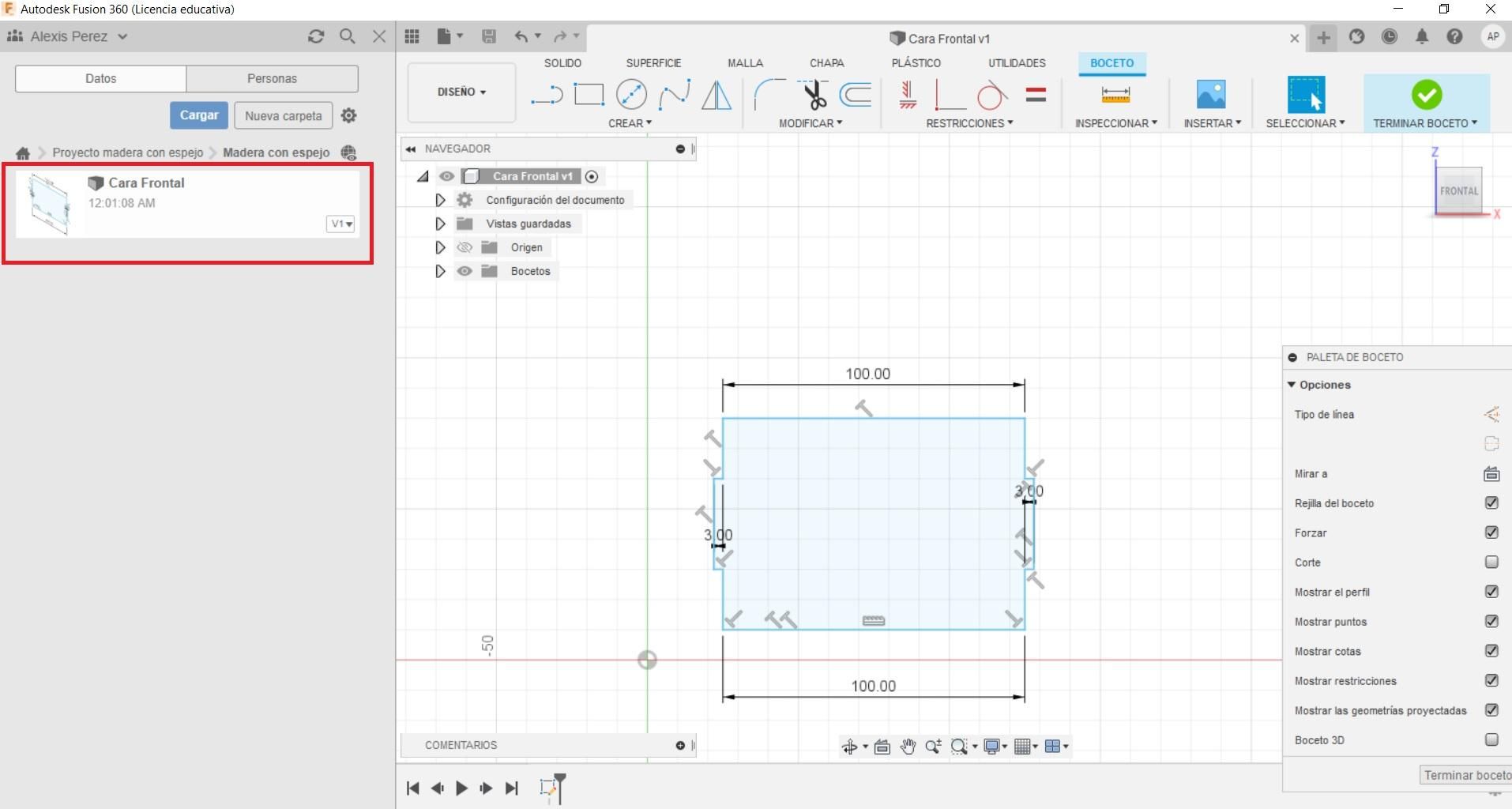Screen dimensions: 1512x809
Task: Open the job status clock icon
Action: click(x=1390, y=36)
